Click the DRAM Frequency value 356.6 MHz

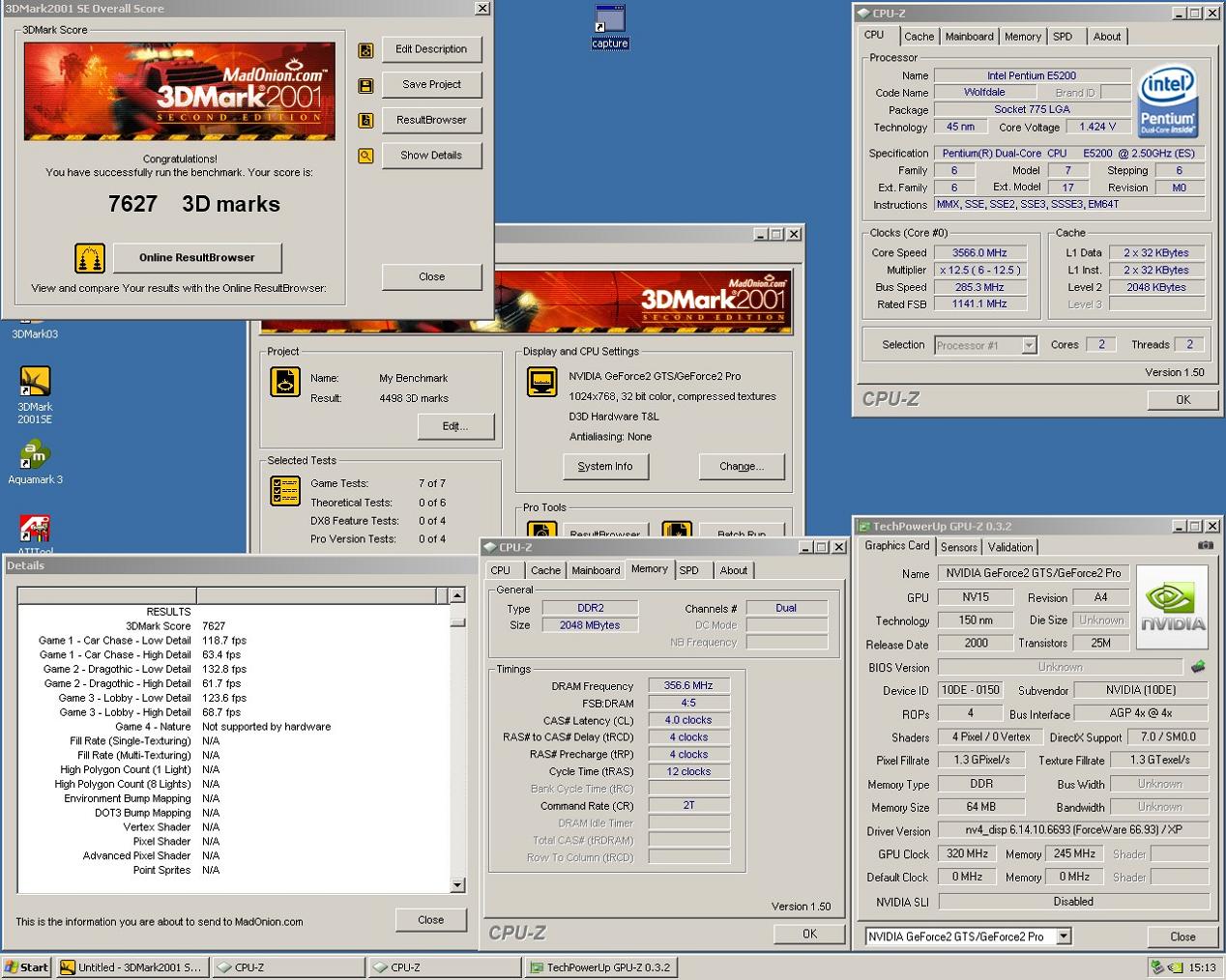point(688,685)
